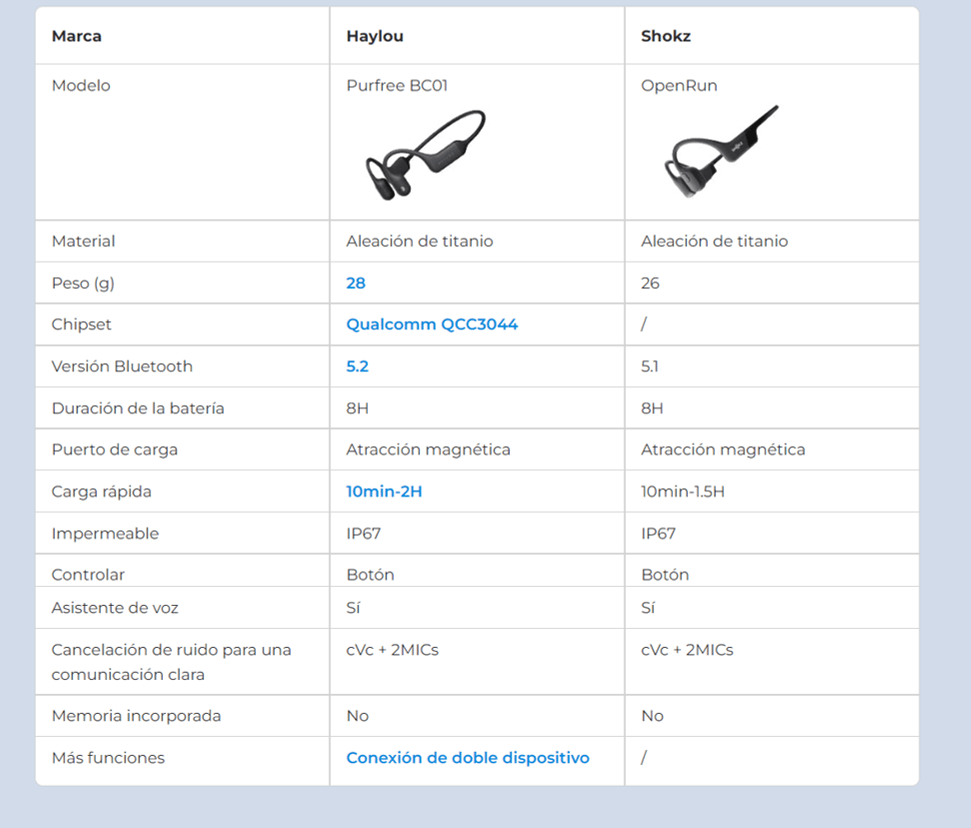The image size is (971, 828).
Task: Select the Shokz column header
Action: click(x=666, y=36)
